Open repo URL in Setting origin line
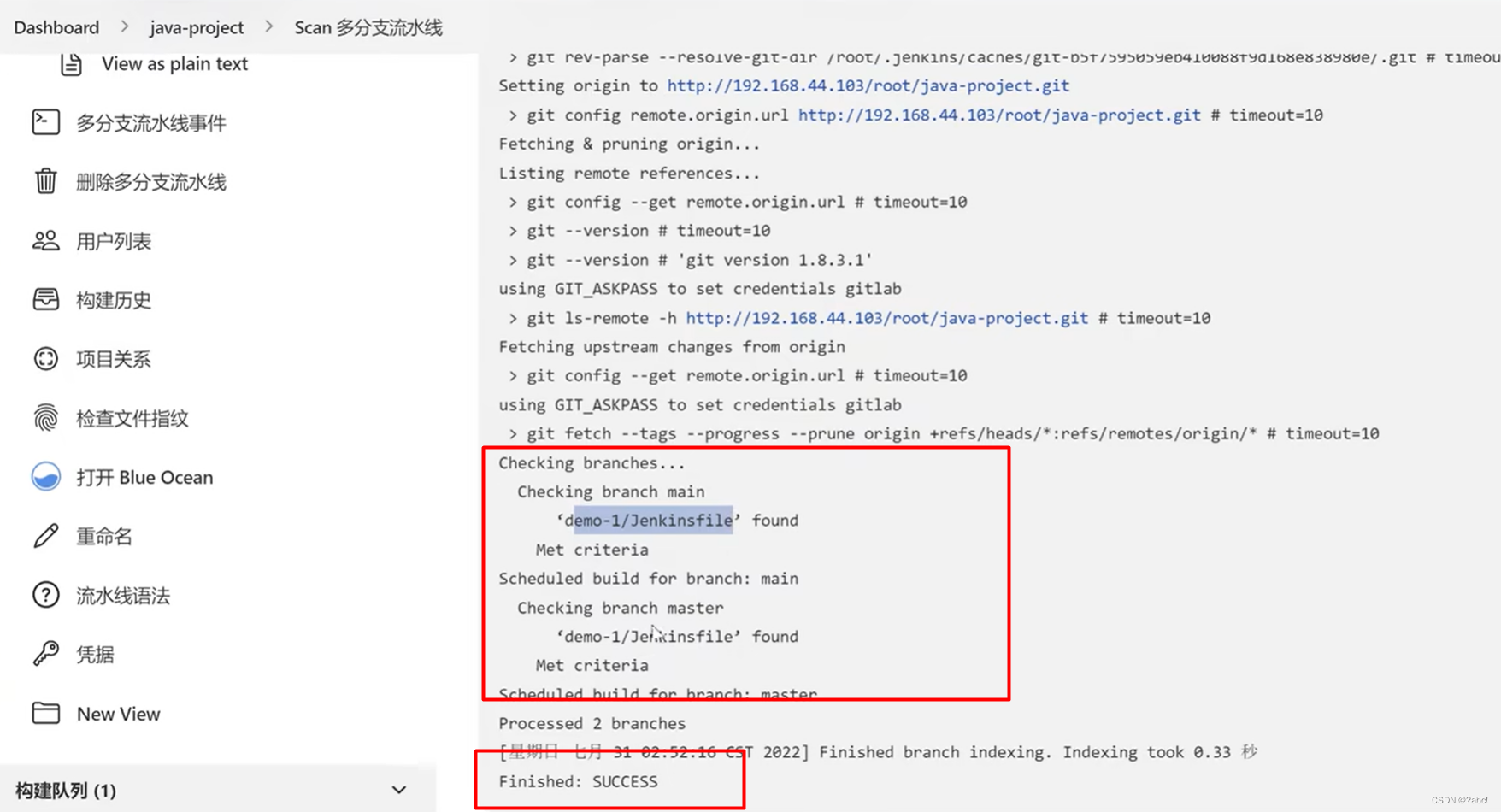 coord(868,85)
